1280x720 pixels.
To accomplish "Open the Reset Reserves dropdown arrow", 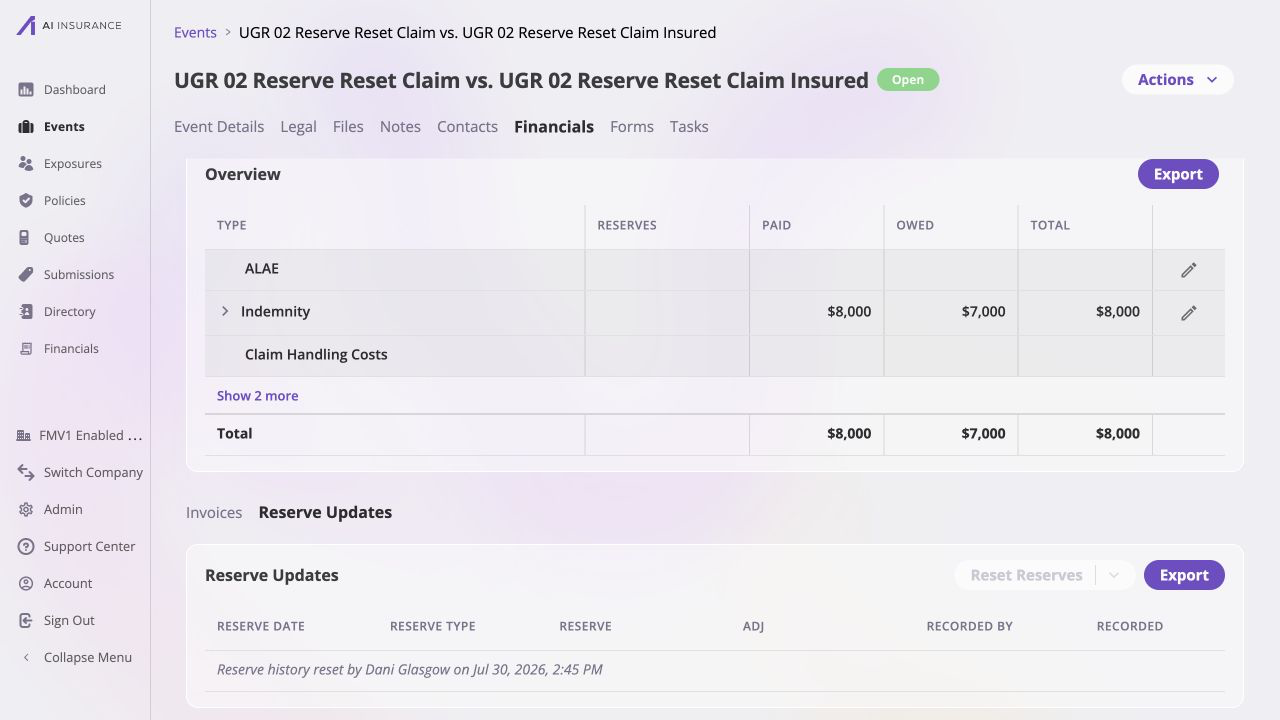I will pos(1115,576).
